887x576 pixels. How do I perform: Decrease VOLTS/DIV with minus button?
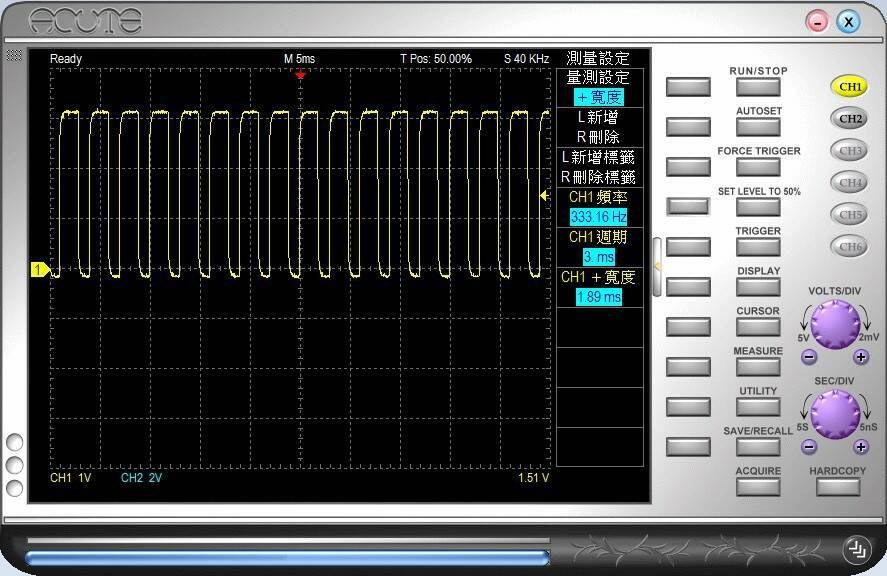pyautogui.click(x=810, y=357)
